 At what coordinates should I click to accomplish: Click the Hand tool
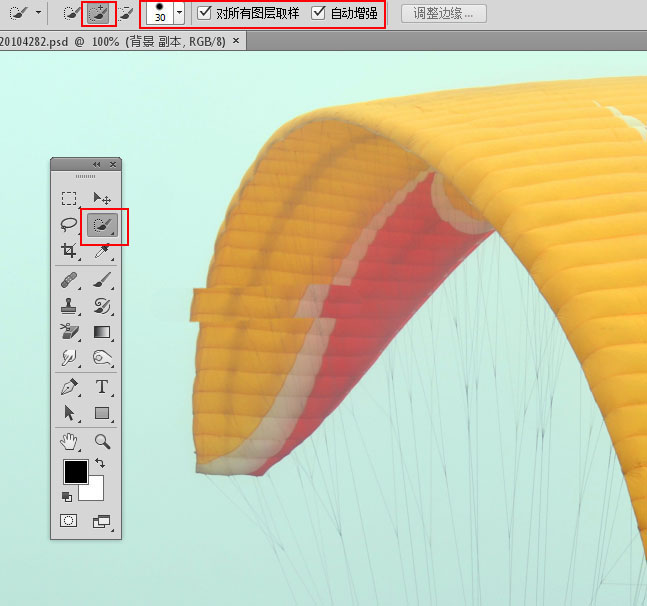[x=69, y=441]
